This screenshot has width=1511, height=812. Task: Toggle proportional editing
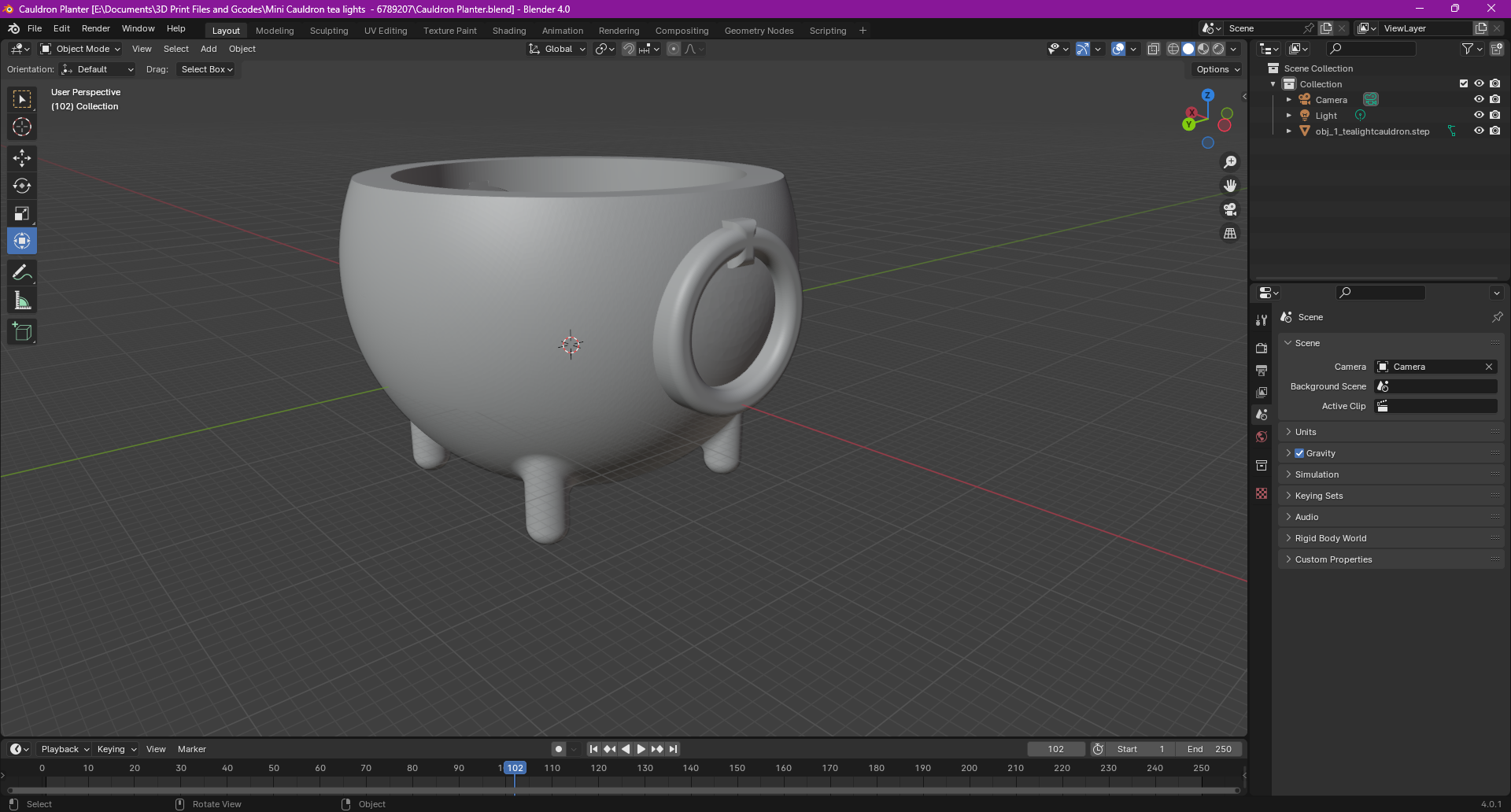pos(674,49)
